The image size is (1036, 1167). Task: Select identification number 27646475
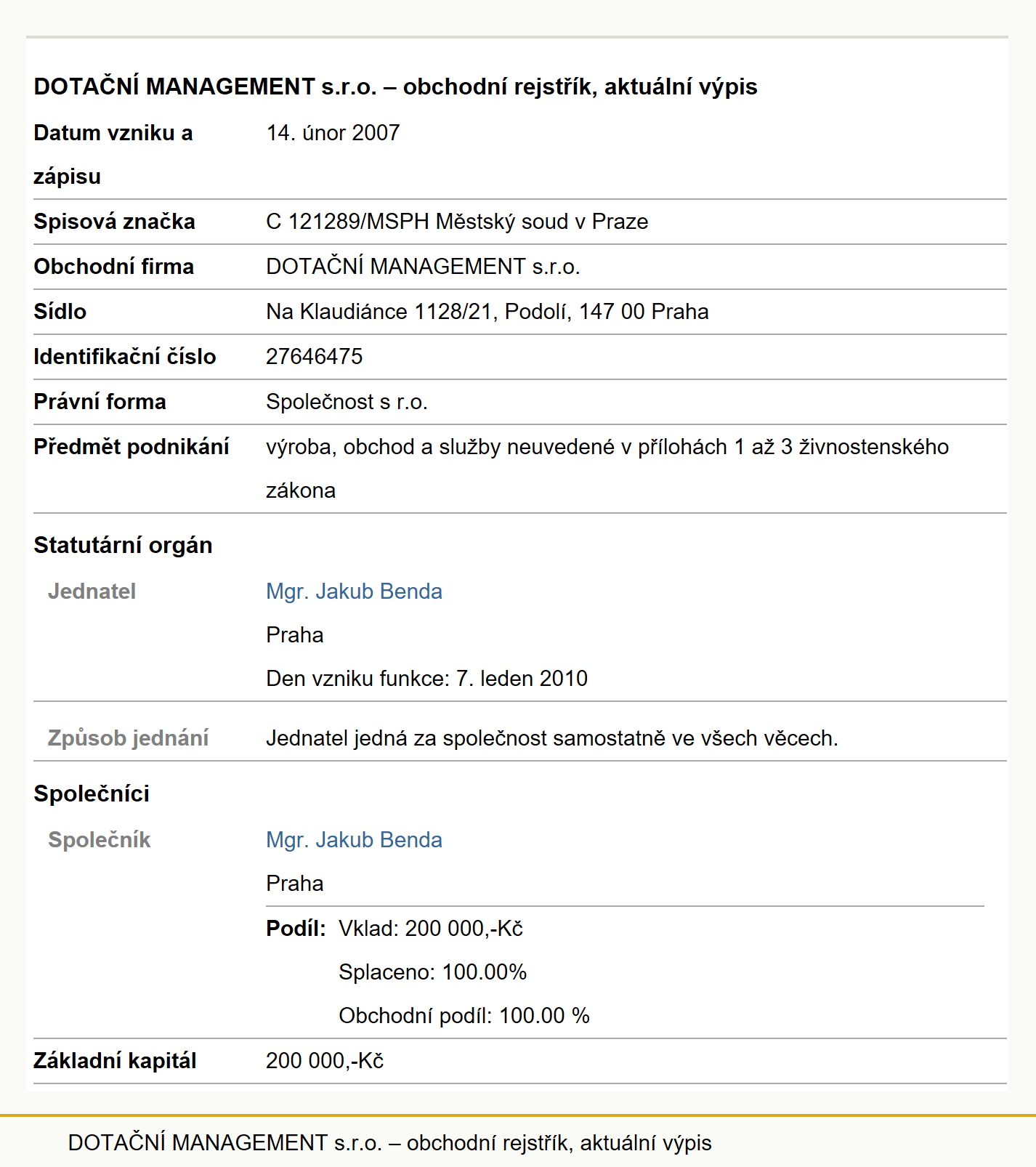click(x=314, y=357)
